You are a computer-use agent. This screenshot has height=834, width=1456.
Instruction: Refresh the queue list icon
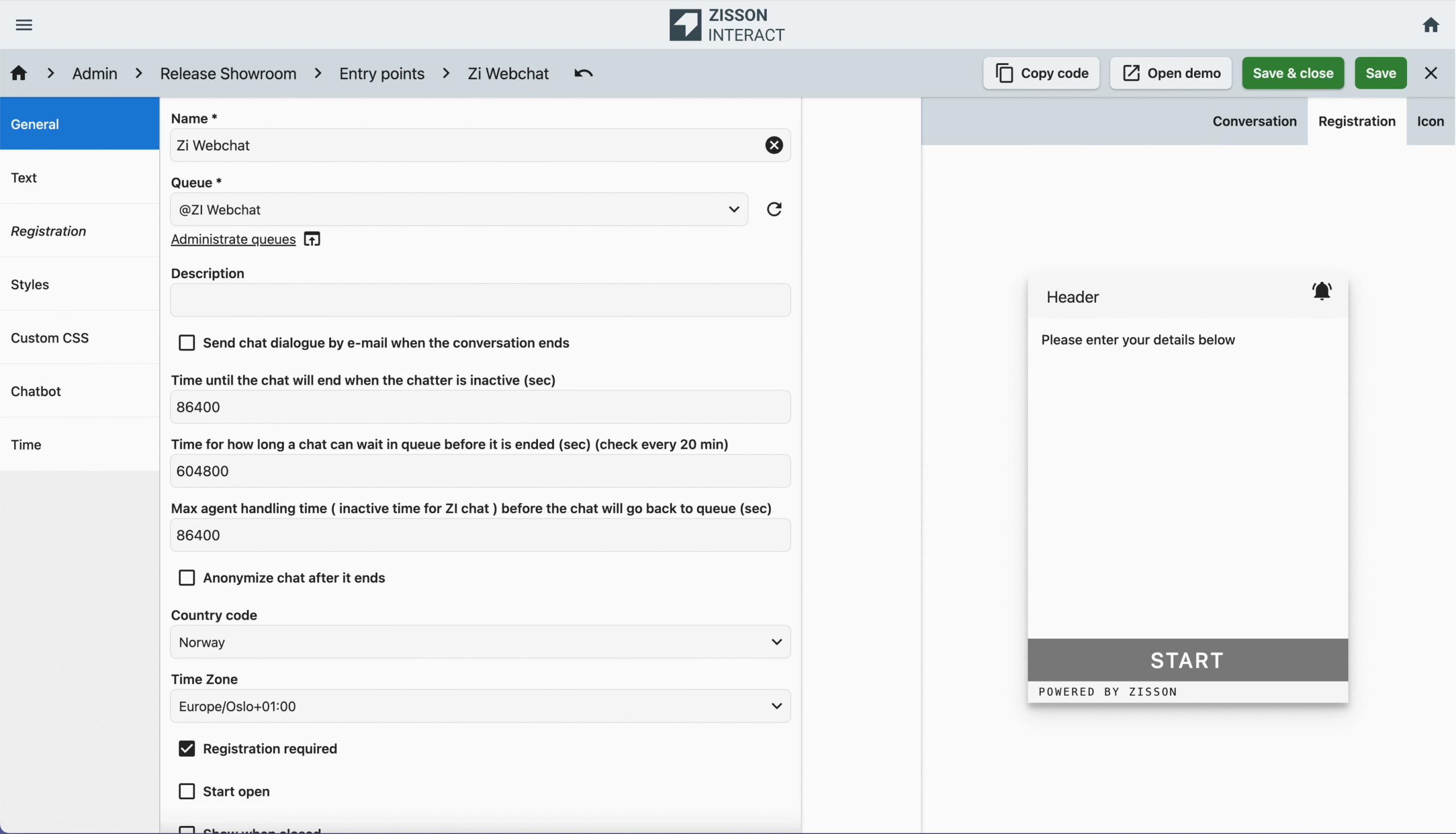pos(773,209)
